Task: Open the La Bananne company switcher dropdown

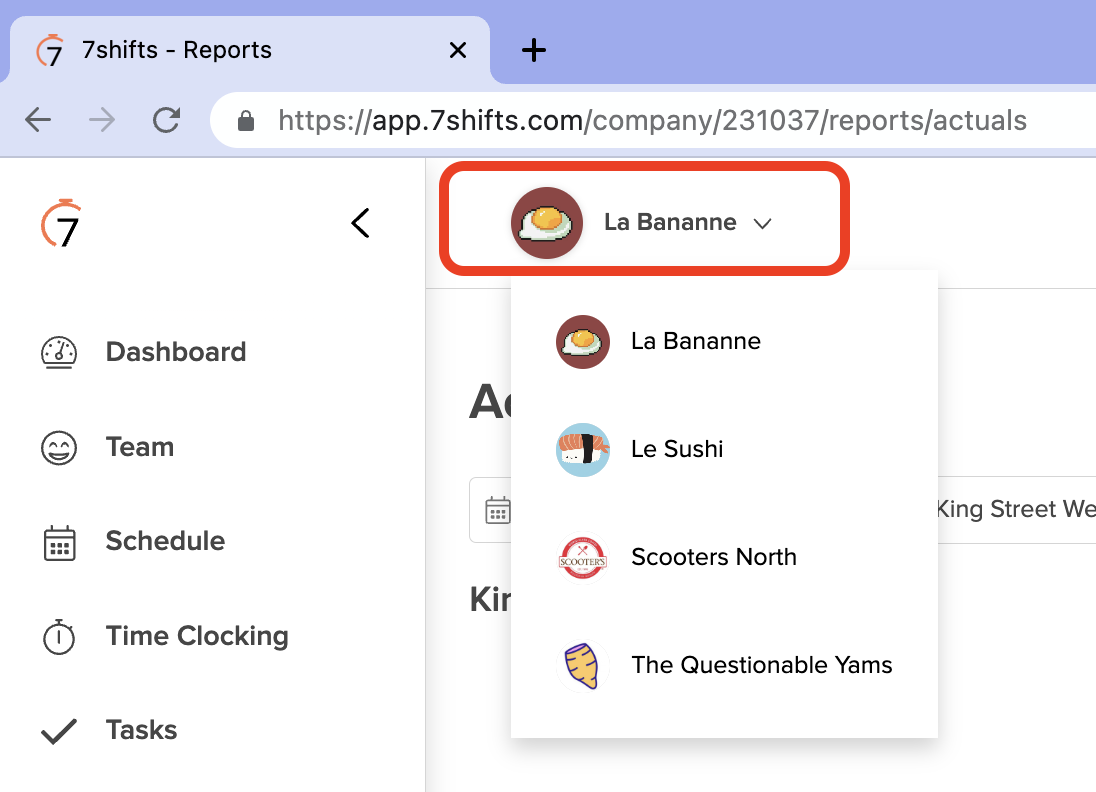Action: pyautogui.click(x=644, y=223)
